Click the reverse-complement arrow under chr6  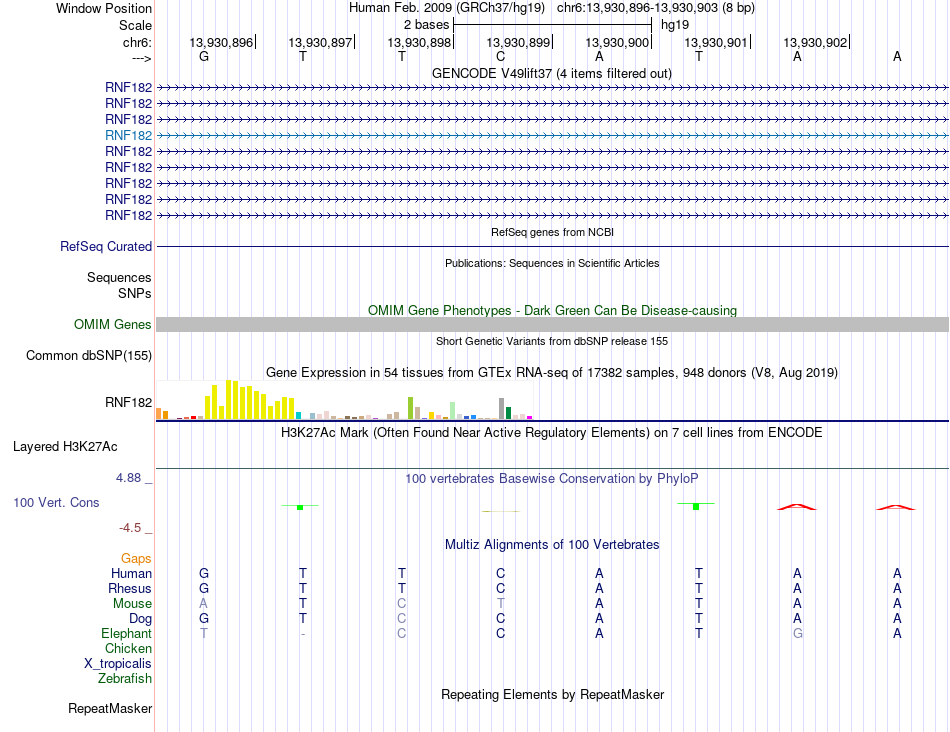click(141, 58)
